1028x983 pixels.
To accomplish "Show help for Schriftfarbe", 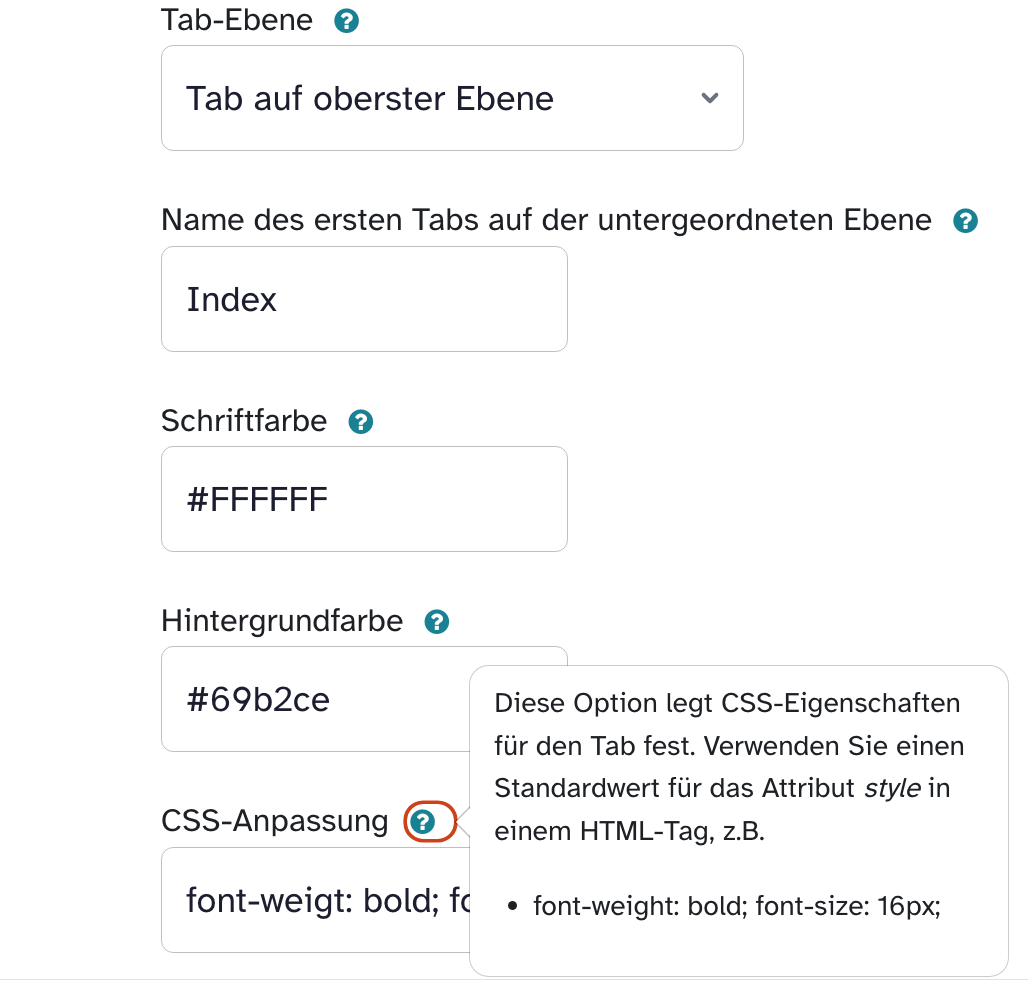I will (360, 422).
